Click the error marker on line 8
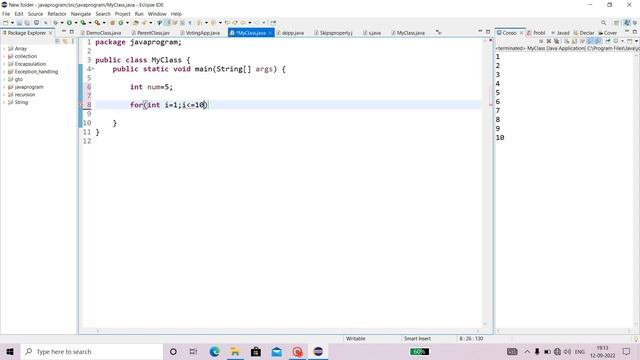Image resolution: width=640 pixels, height=360 pixels. click(81, 105)
